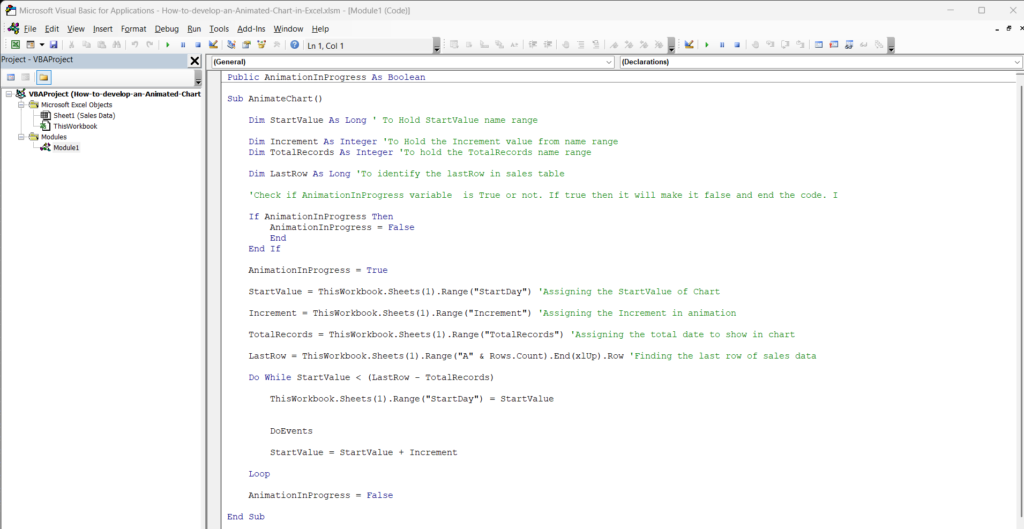Open the Watch Window icon
Screen dimensions: 1024x529
pyautogui.click(x=849, y=45)
